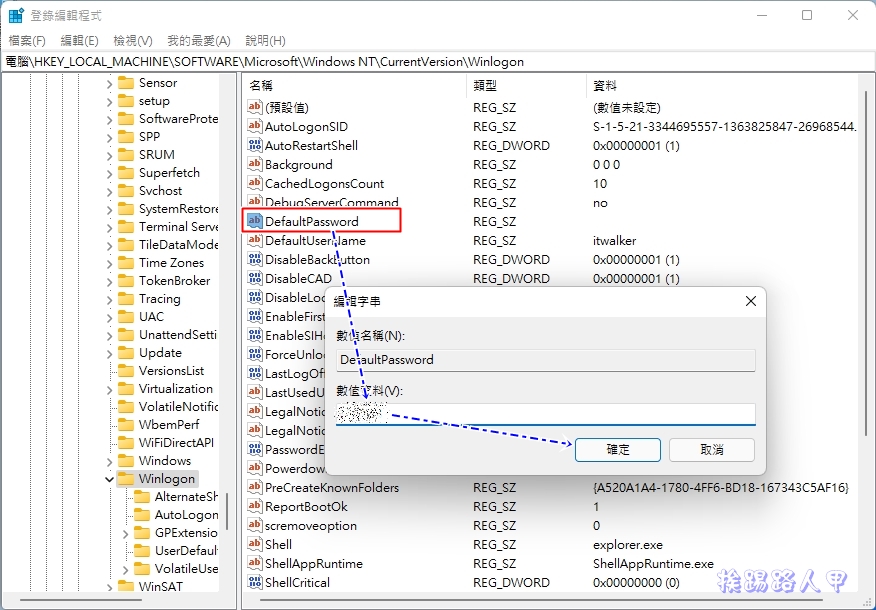Open the 我的最愛(A) menu
876x610 pixels.
tap(199, 41)
